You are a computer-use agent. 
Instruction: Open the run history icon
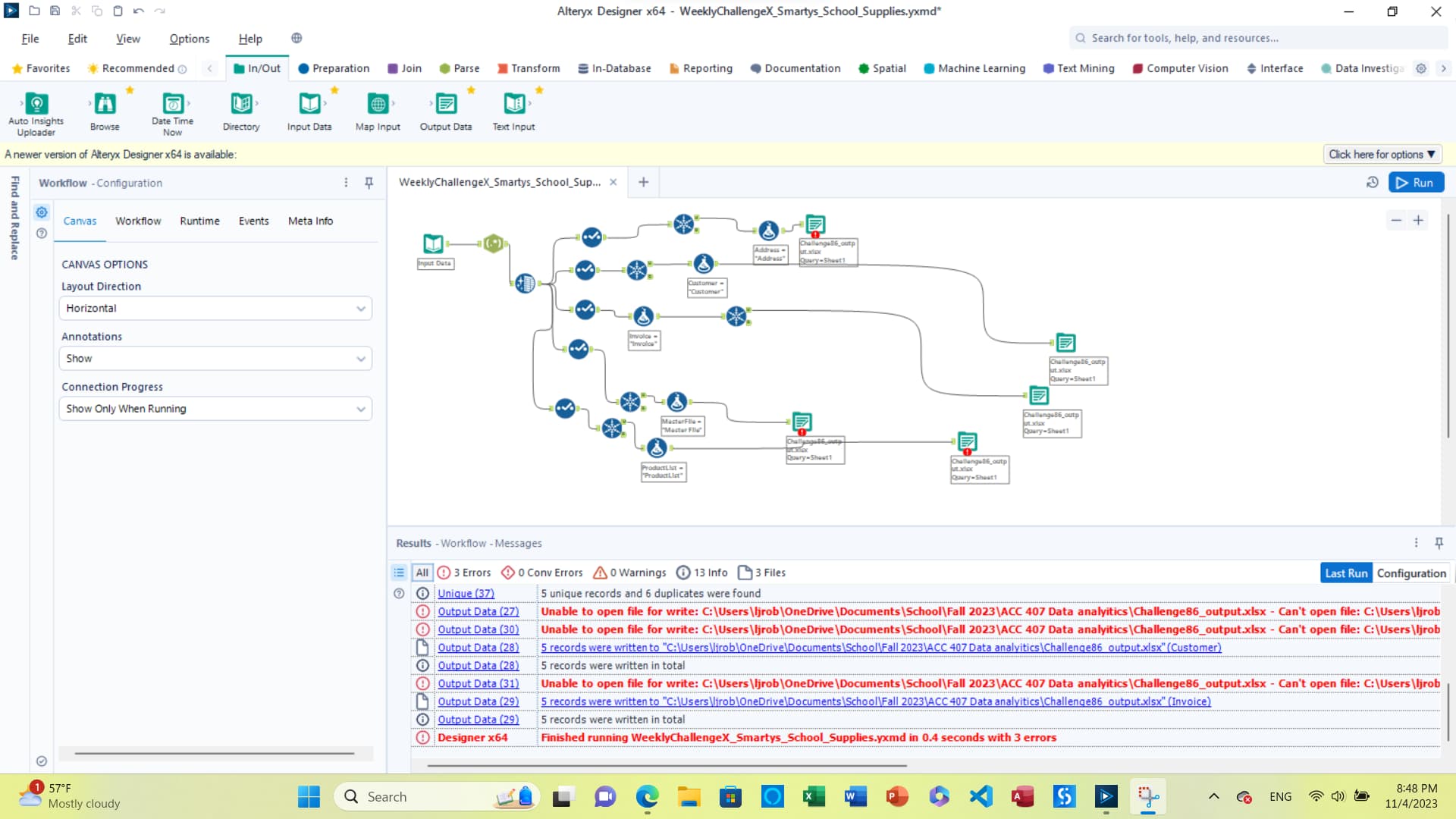pos(1372,183)
